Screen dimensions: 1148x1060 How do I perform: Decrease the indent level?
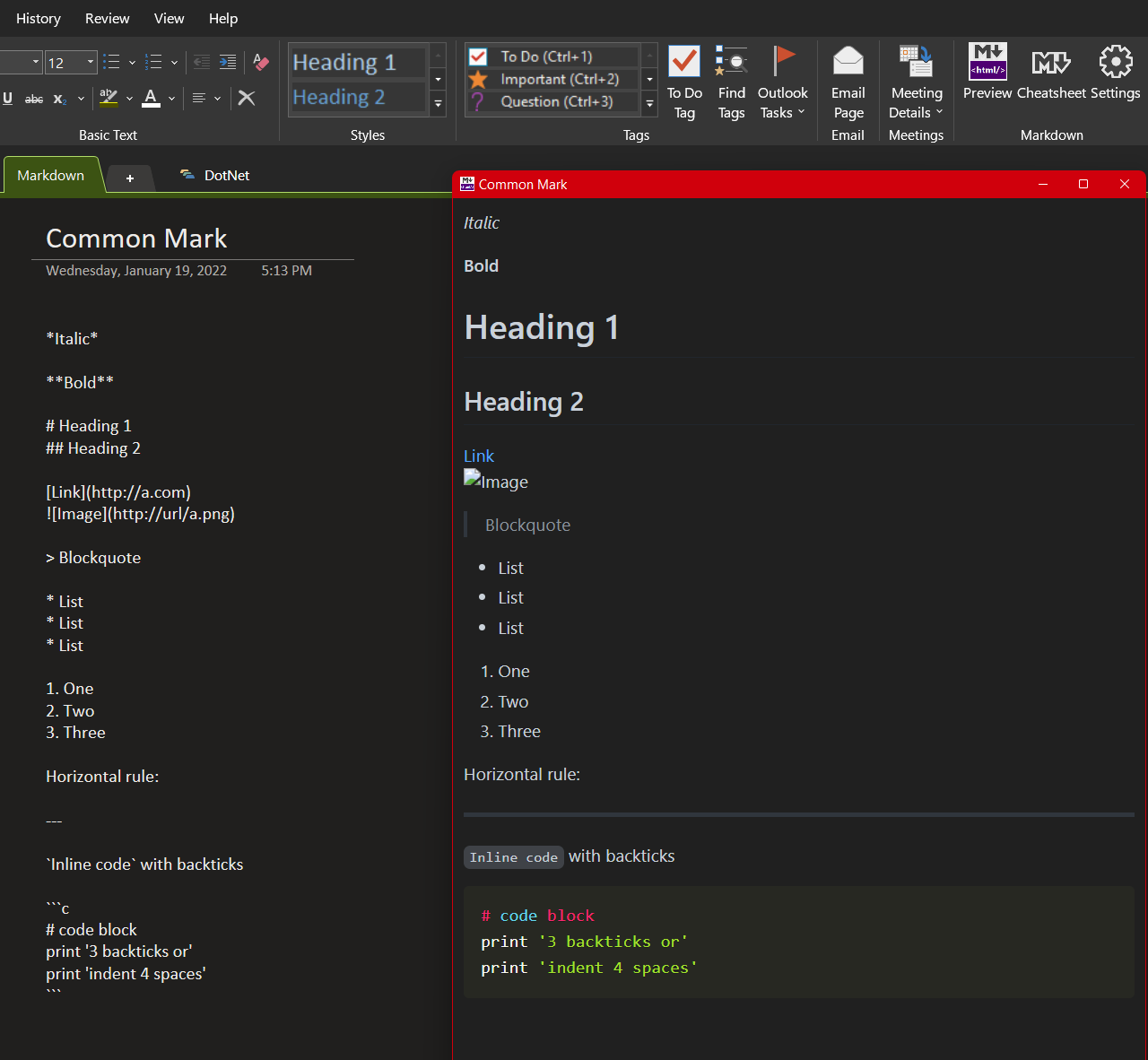[202, 62]
